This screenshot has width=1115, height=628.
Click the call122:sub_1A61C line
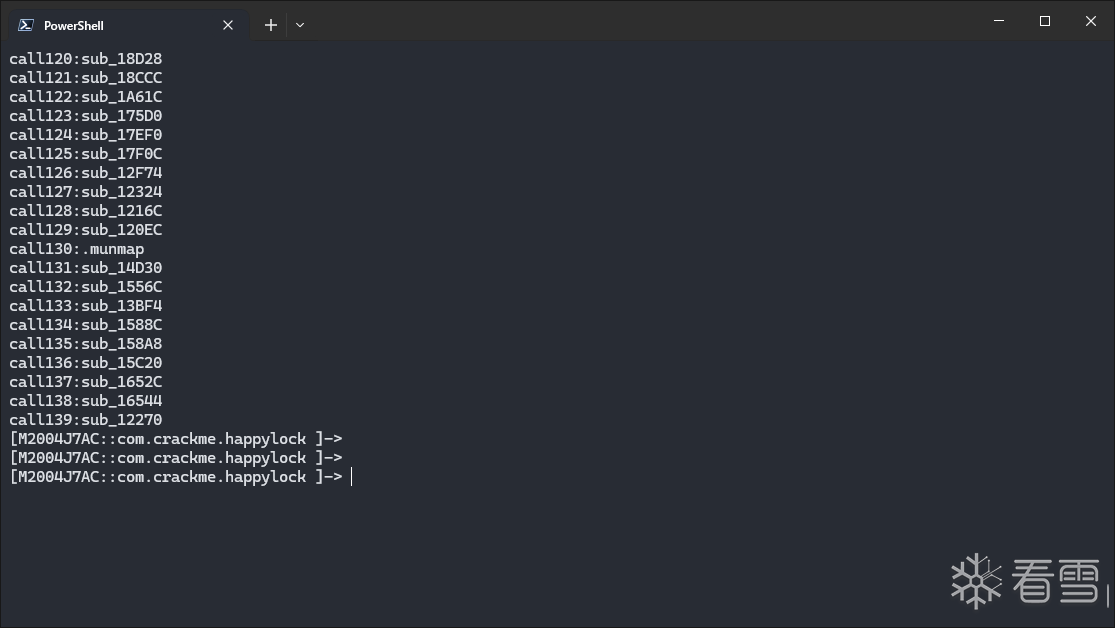[86, 97]
